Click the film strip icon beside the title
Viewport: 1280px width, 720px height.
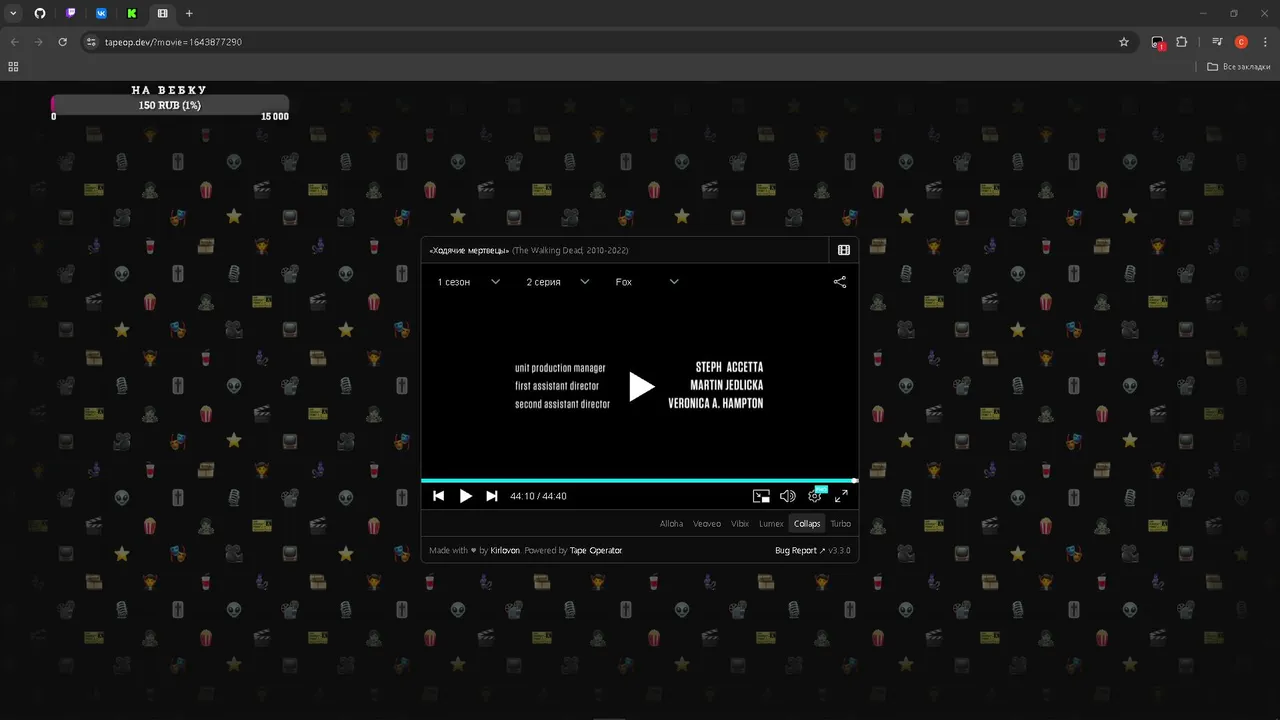point(844,250)
